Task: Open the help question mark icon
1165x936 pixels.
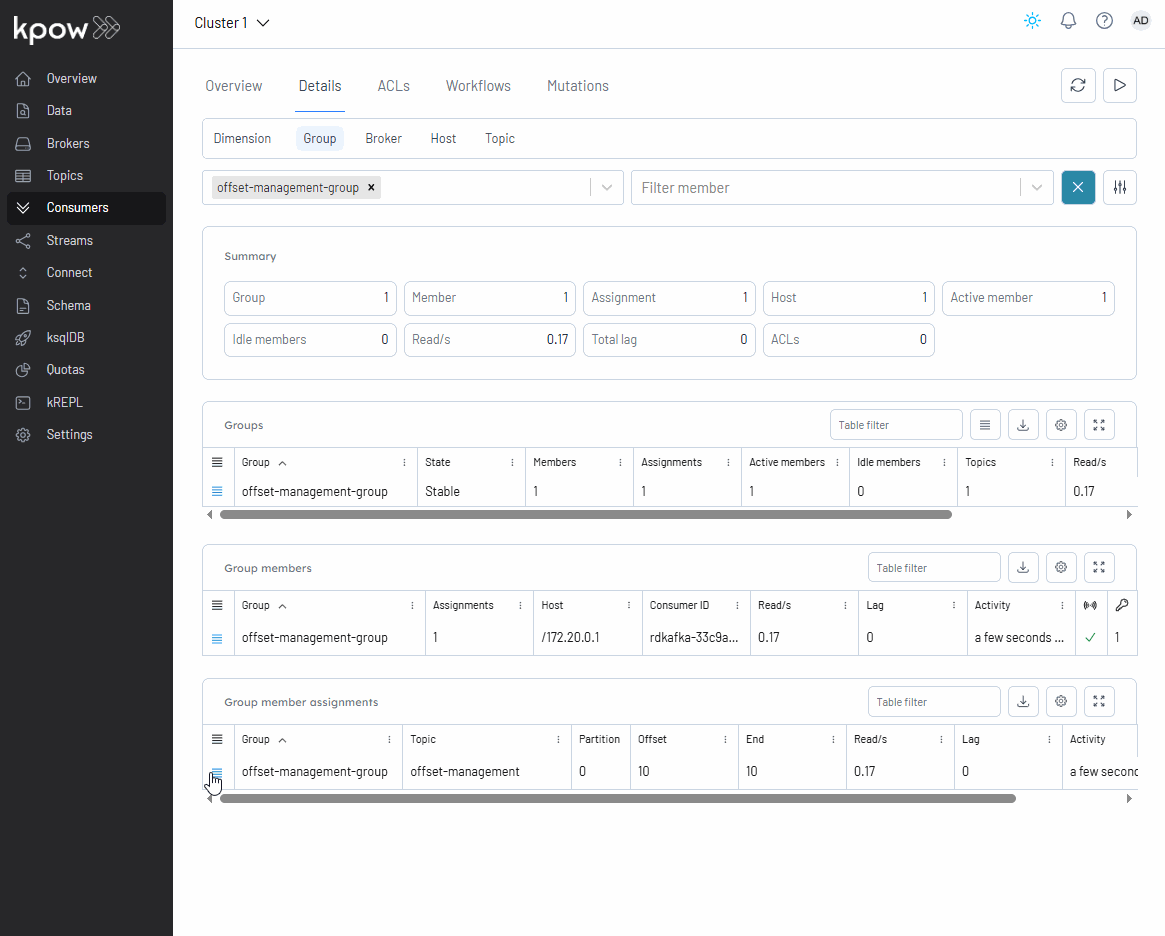Action: pos(1104,21)
